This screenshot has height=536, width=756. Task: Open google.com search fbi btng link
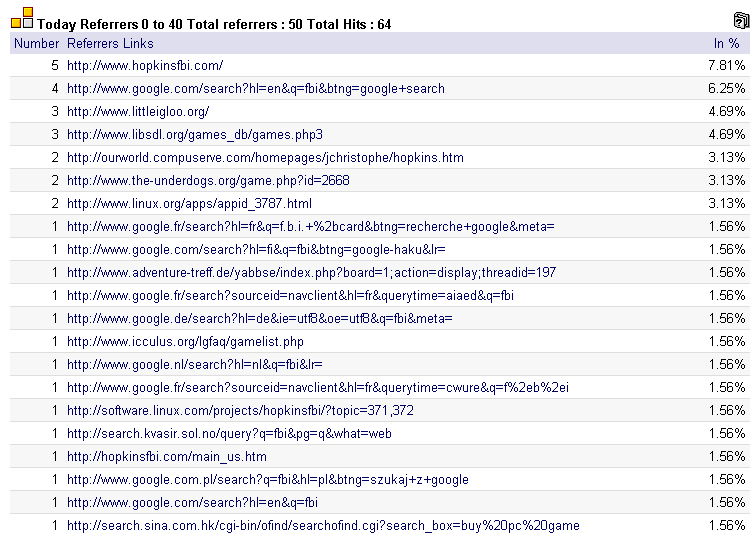point(256,89)
